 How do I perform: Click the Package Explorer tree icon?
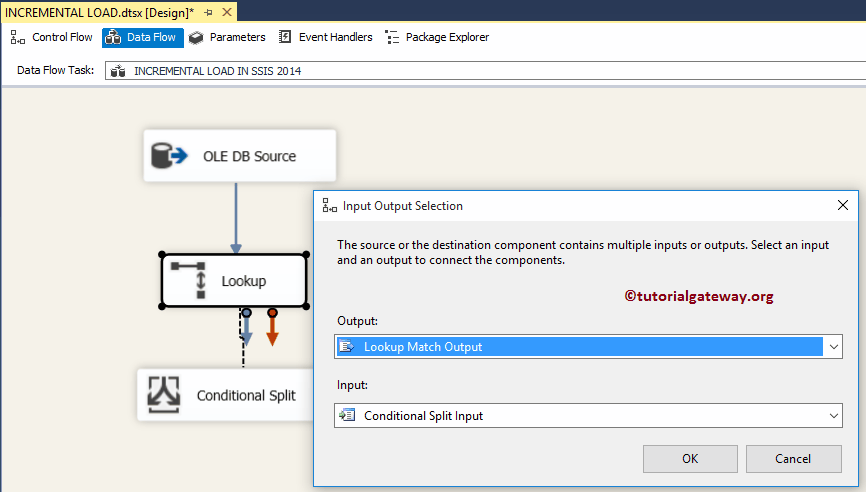tap(392, 37)
